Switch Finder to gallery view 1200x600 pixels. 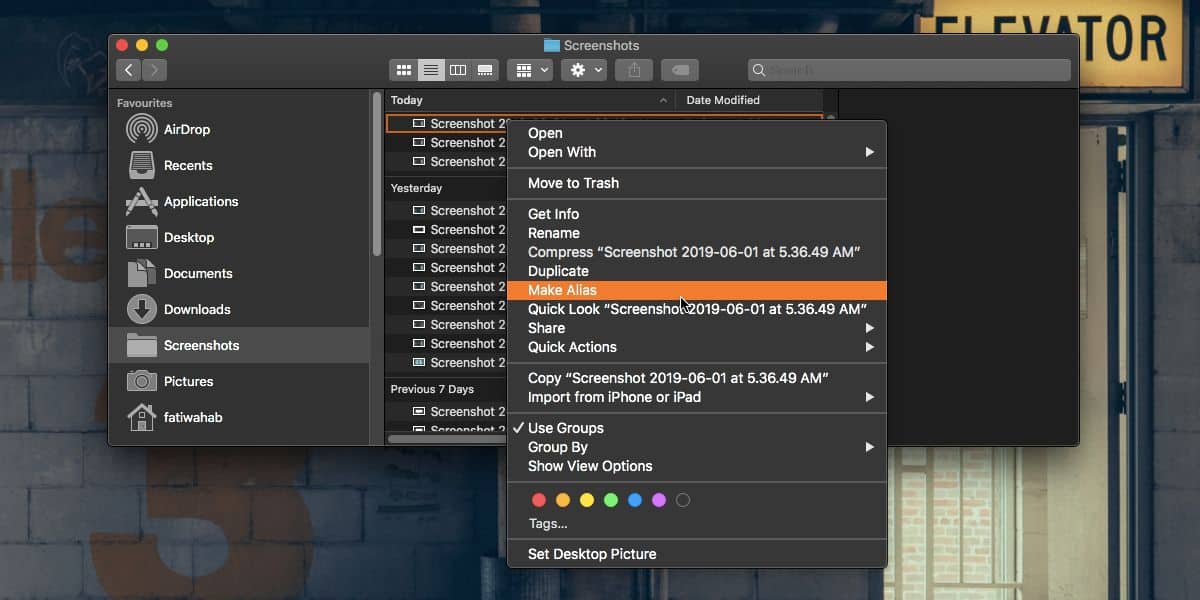485,70
